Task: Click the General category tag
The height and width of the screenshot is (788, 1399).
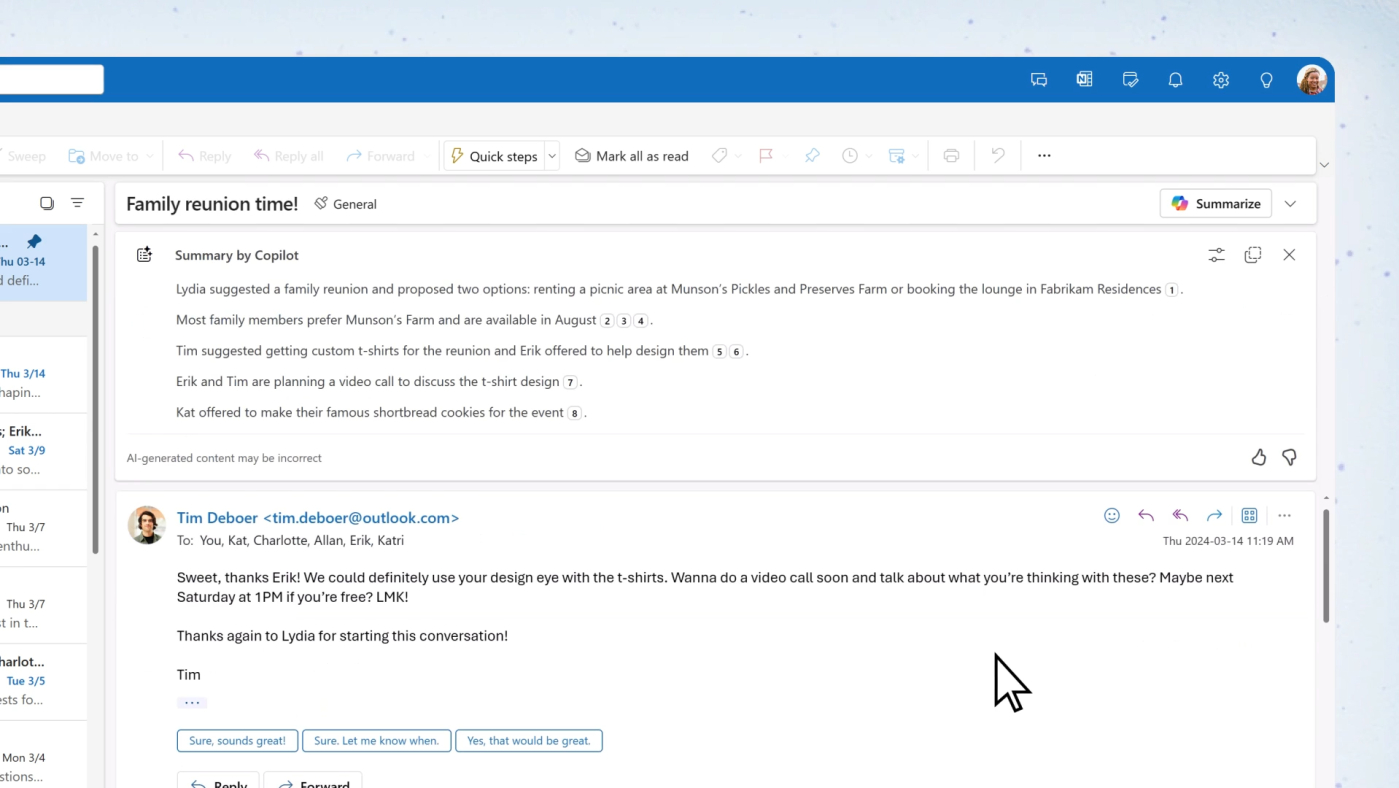Action: pos(345,204)
